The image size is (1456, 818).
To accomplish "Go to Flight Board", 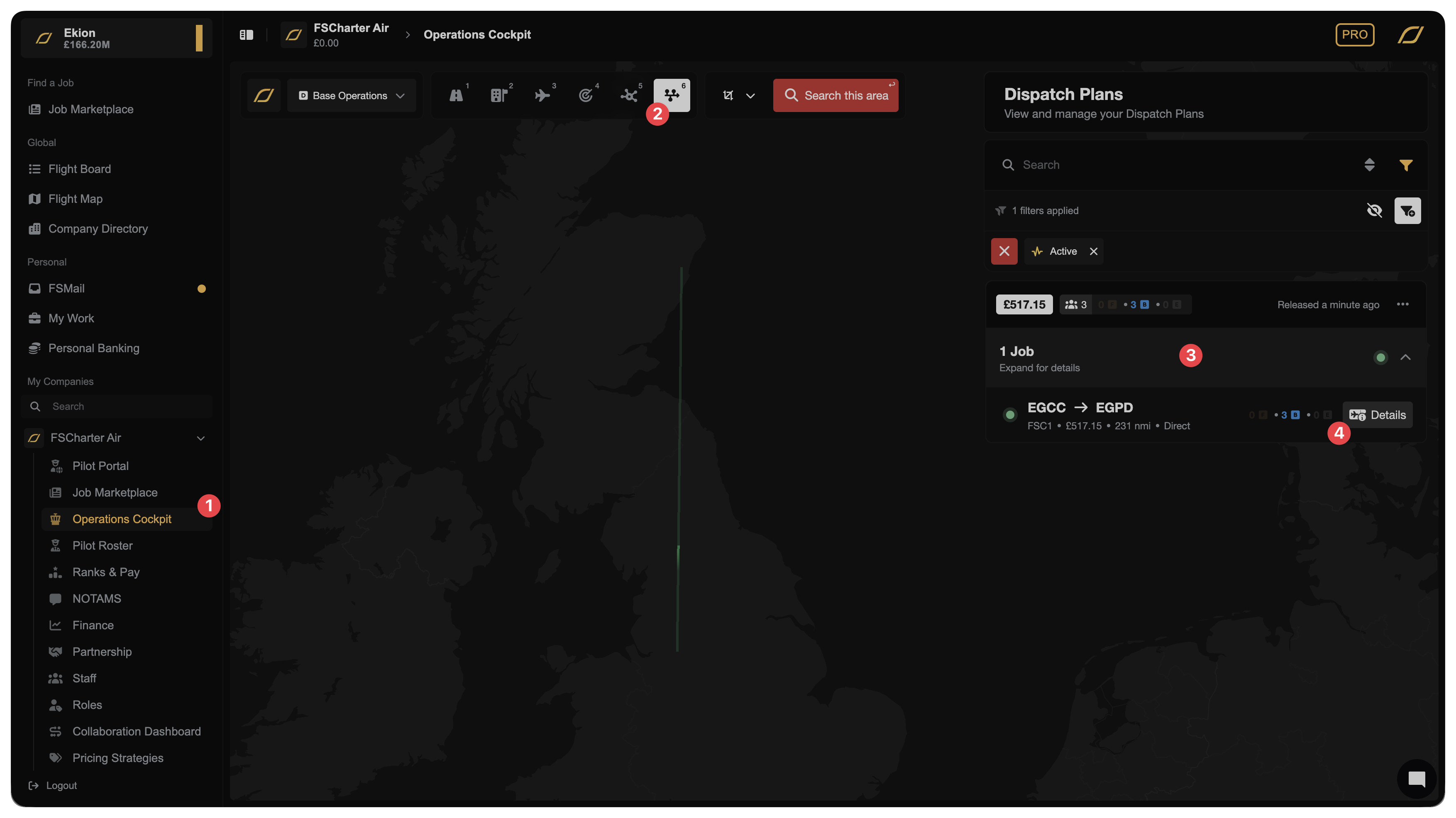I will (80, 169).
